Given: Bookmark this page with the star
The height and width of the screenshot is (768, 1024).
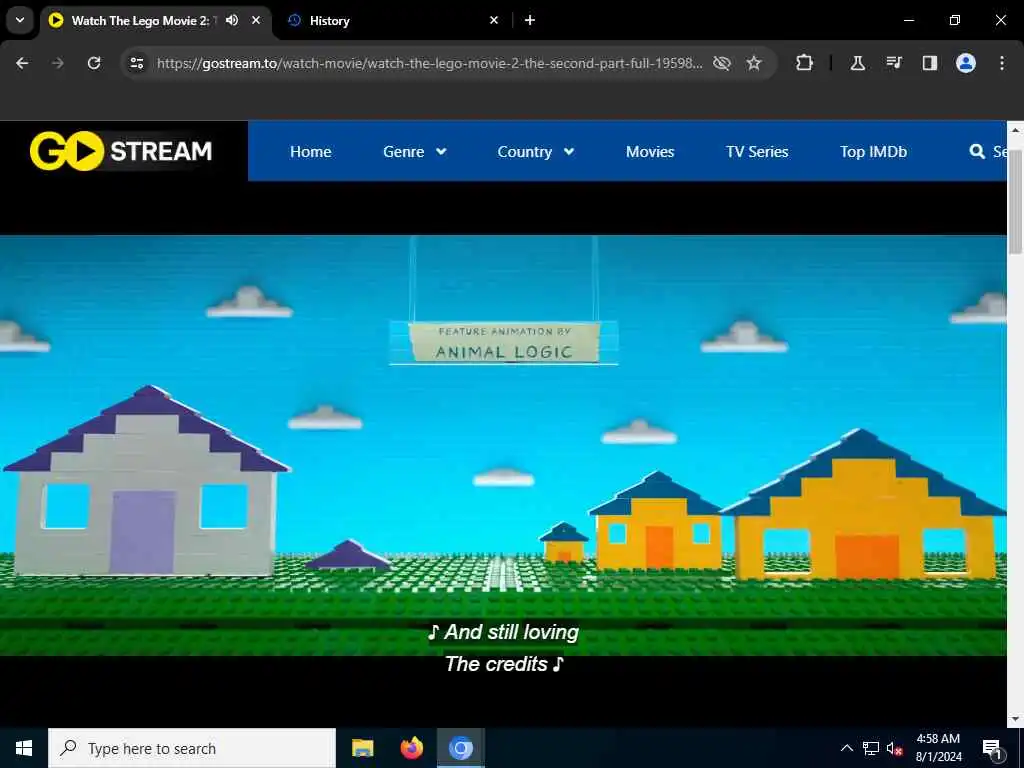Looking at the screenshot, I should (x=754, y=63).
